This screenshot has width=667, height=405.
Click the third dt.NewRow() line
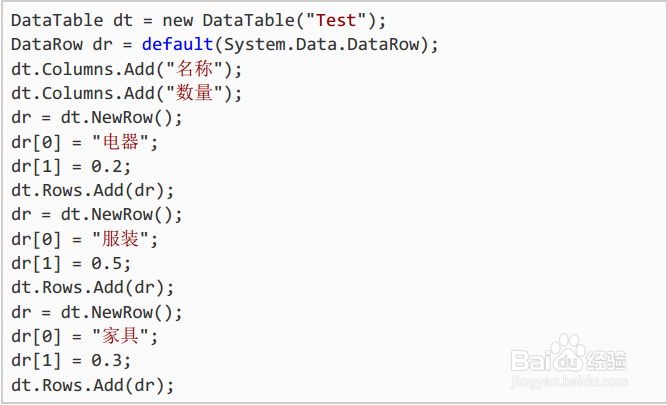point(97,313)
